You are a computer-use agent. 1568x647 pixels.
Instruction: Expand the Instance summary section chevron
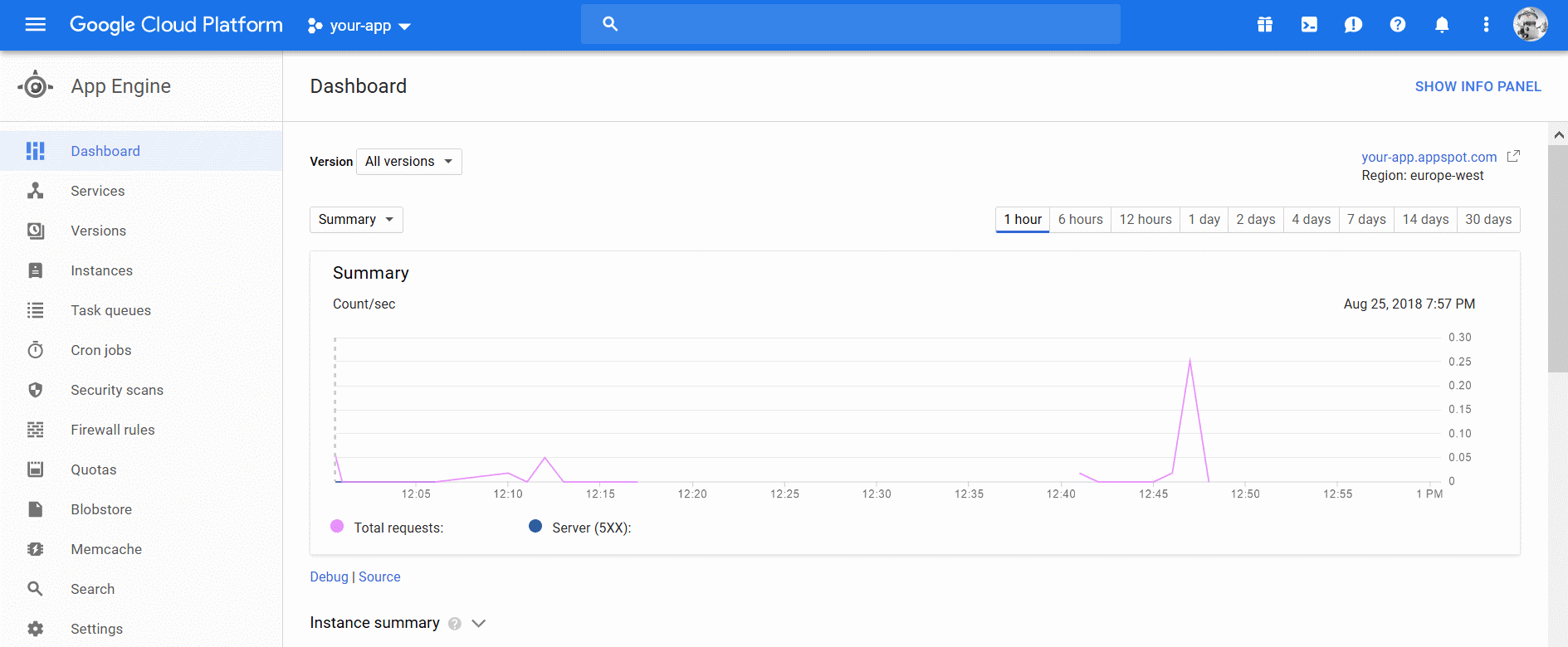point(479,623)
